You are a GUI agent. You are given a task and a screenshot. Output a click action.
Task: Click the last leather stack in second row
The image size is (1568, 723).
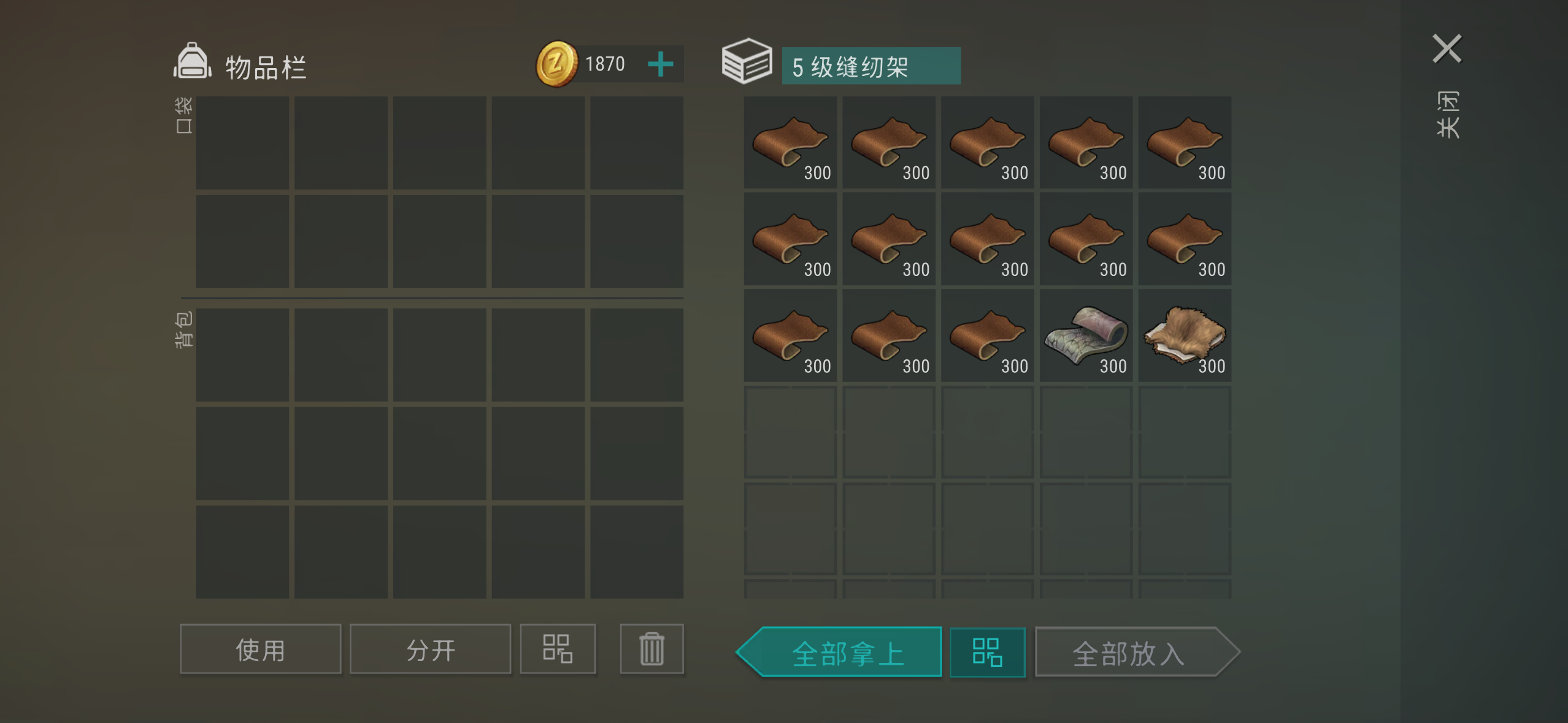point(1185,239)
